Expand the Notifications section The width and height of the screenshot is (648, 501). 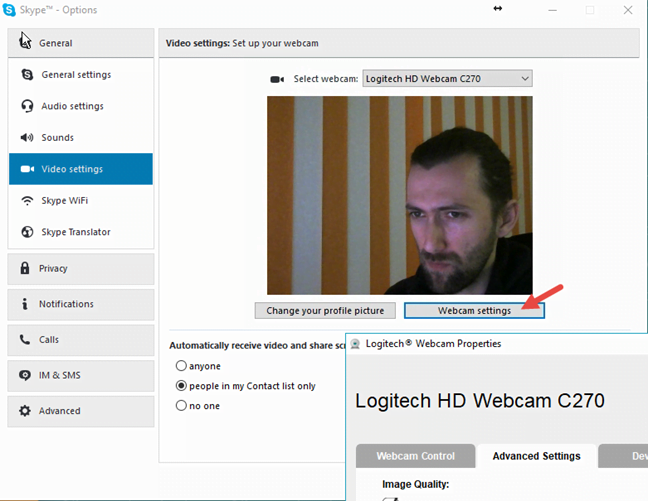click(x=81, y=304)
